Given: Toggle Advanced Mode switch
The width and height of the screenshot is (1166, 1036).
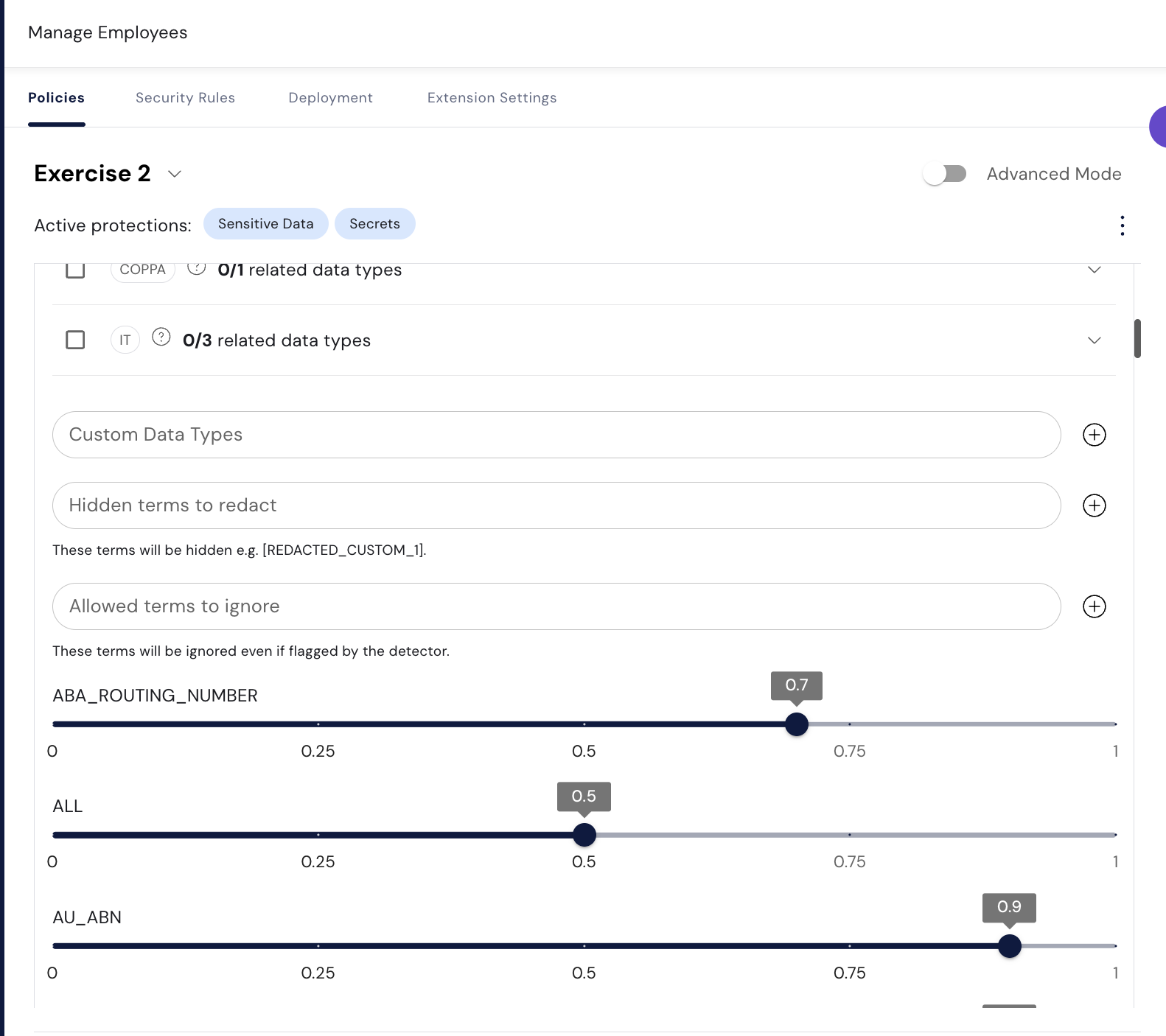Looking at the screenshot, I should tap(945, 174).
